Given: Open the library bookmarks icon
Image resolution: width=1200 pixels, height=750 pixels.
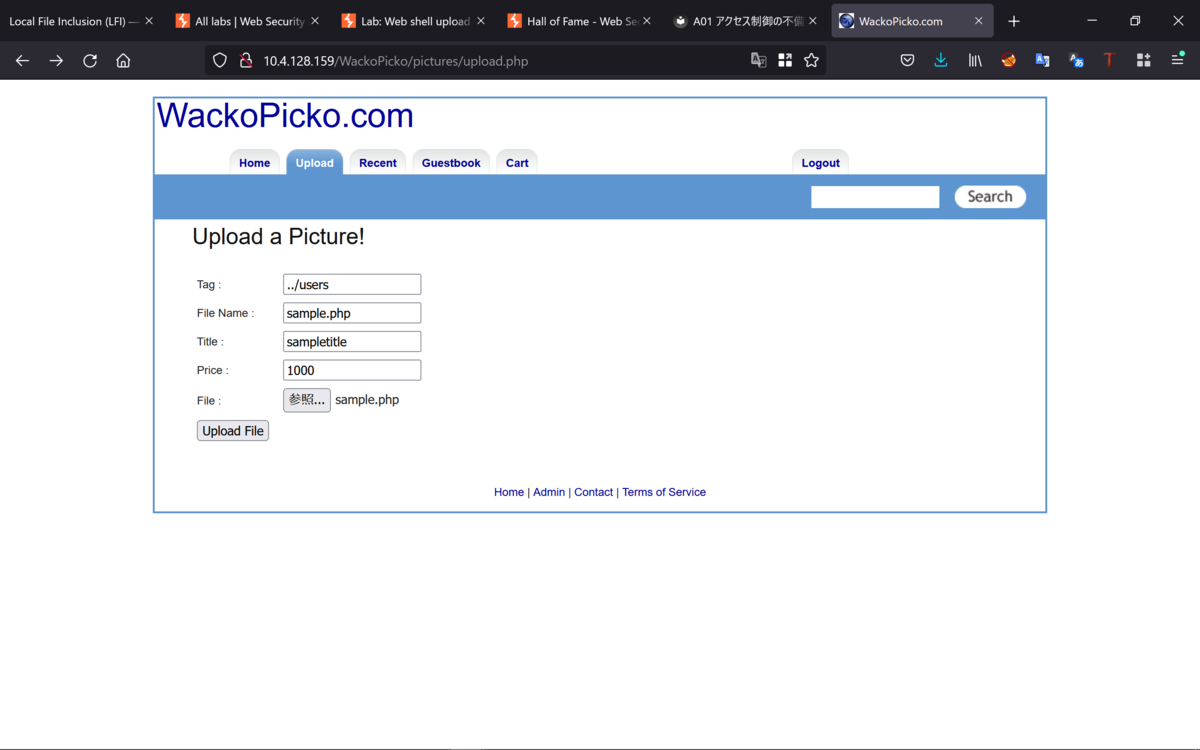Looking at the screenshot, I should [x=975, y=61].
